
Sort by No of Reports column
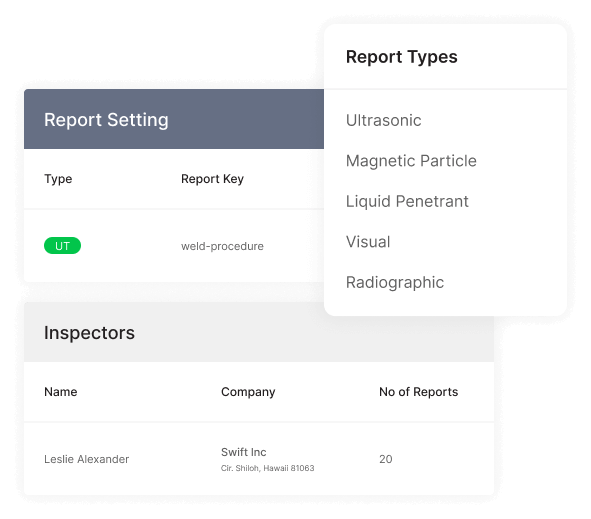pyautogui.click(x=418, y=392)
